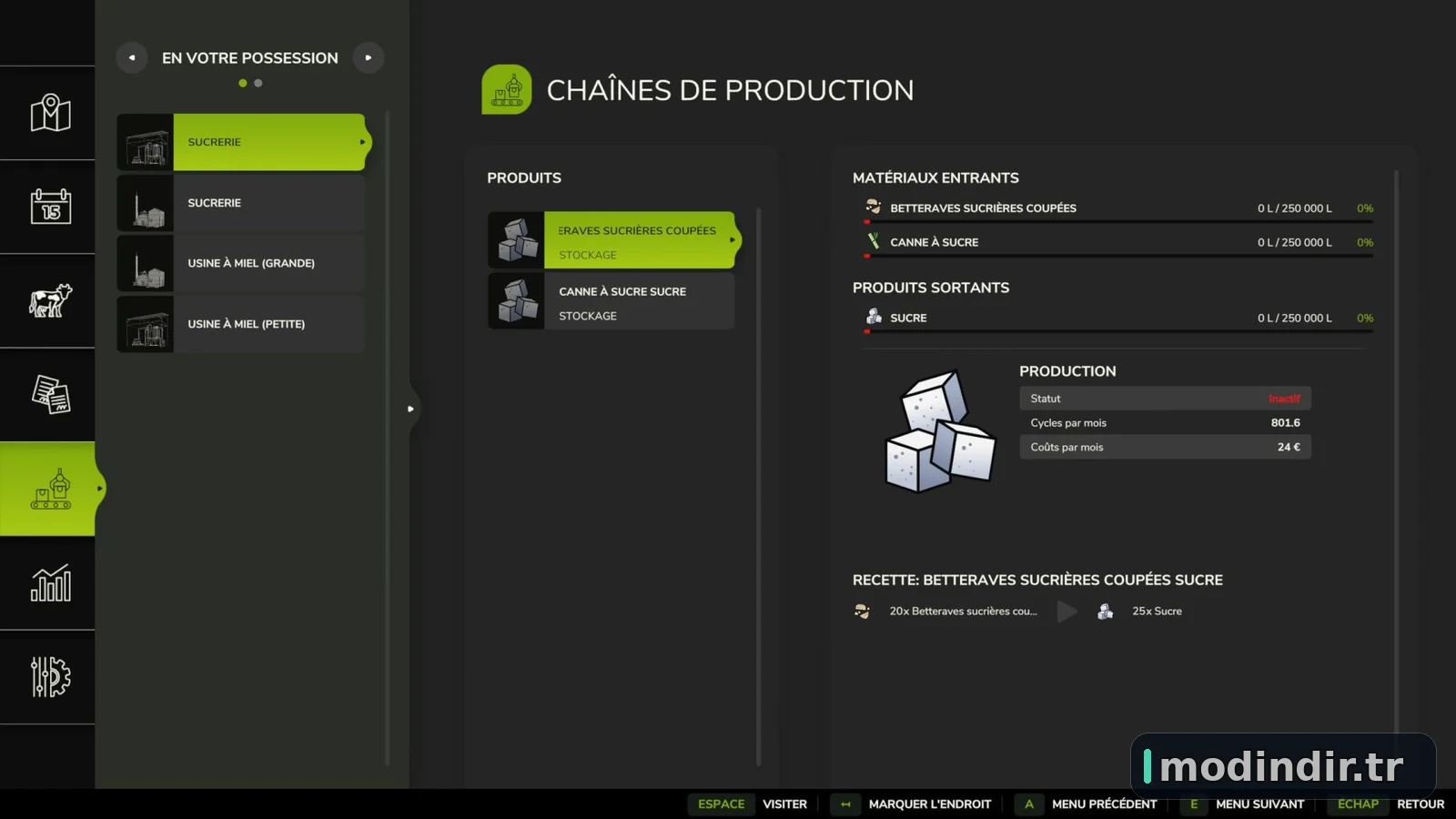Open the contracts documents icon section
This screenshot has width=1456, height=819.
(50, 395)
